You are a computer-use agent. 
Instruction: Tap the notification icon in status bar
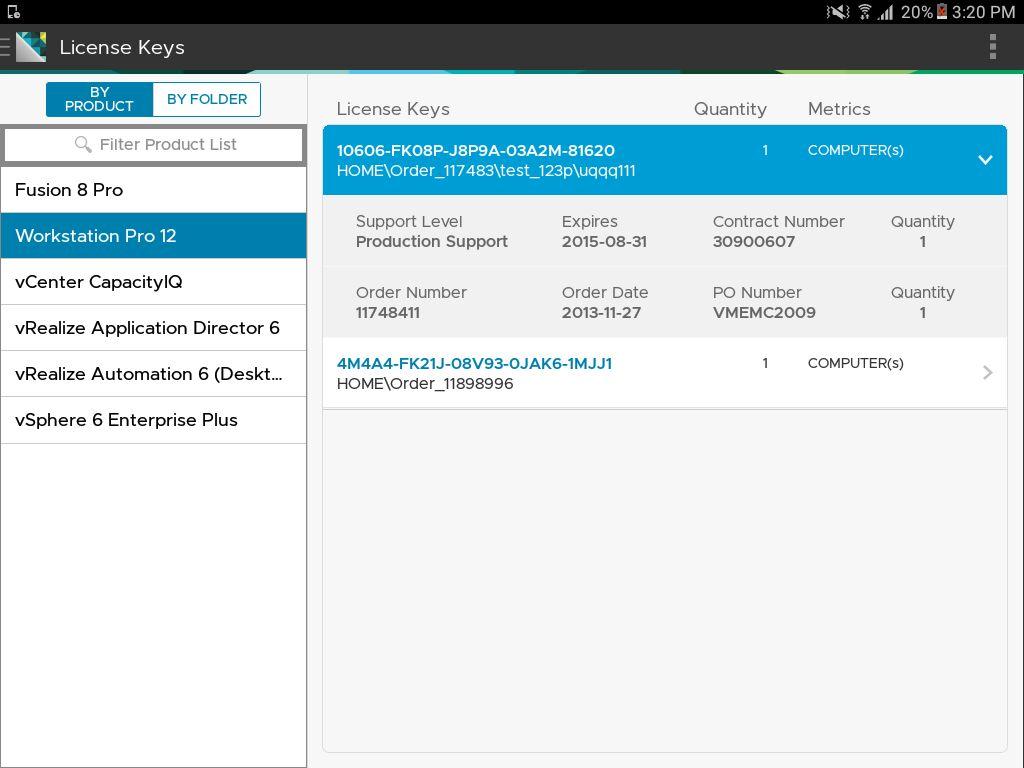[14, 12]
